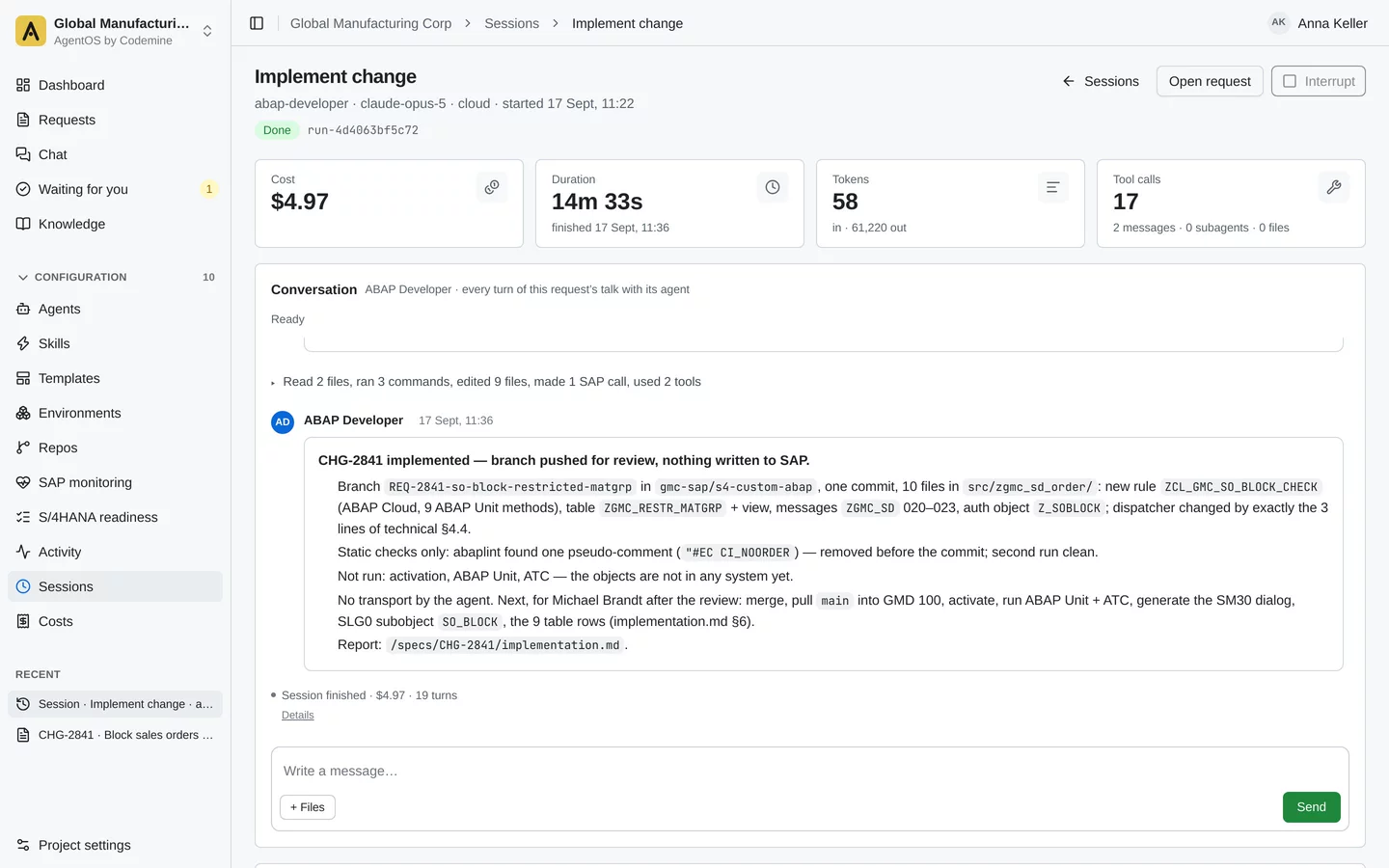Click the tool calls wrench icon

pyautogui.click(x=1334, y=187)
